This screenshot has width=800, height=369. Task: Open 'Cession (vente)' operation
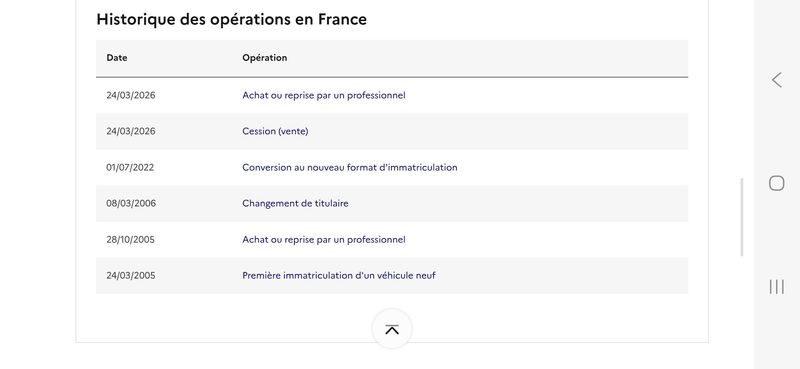tap(275, 131)
